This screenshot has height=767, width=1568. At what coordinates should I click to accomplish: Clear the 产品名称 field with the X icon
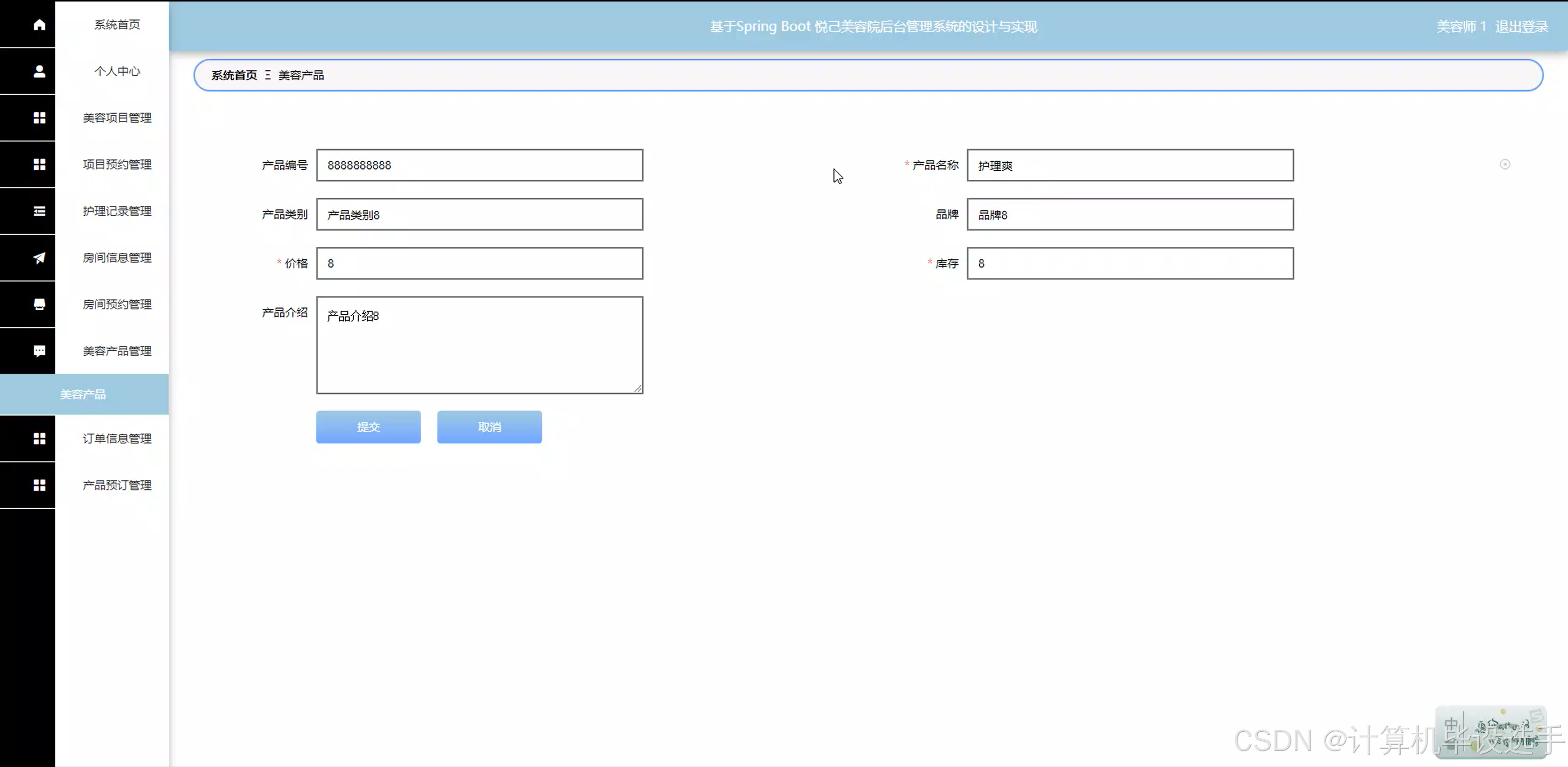pos(1505,164)
